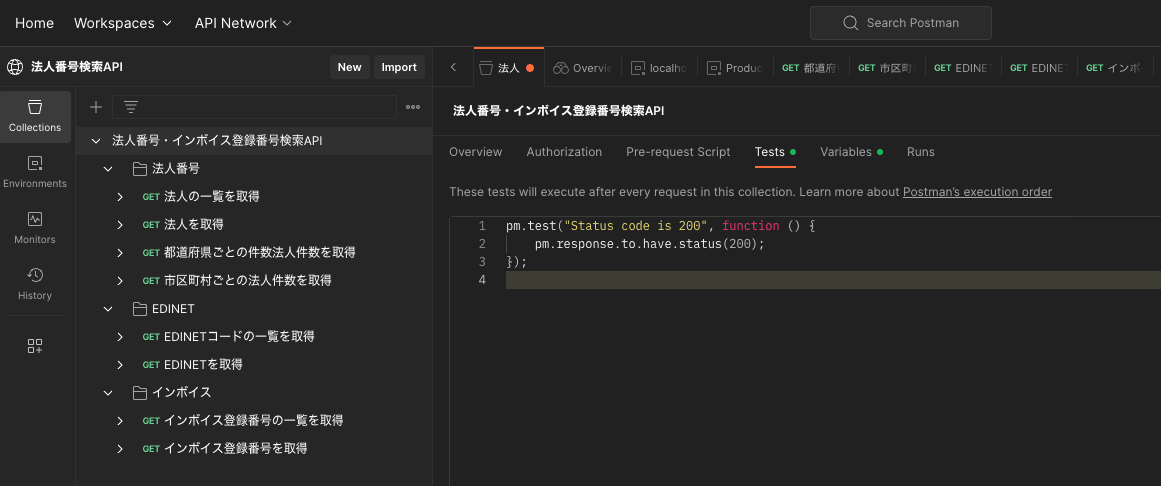This screenshot has height=486, width=1161.
Task: Click the back arrow before tabs
Action: tap(453, 67)
